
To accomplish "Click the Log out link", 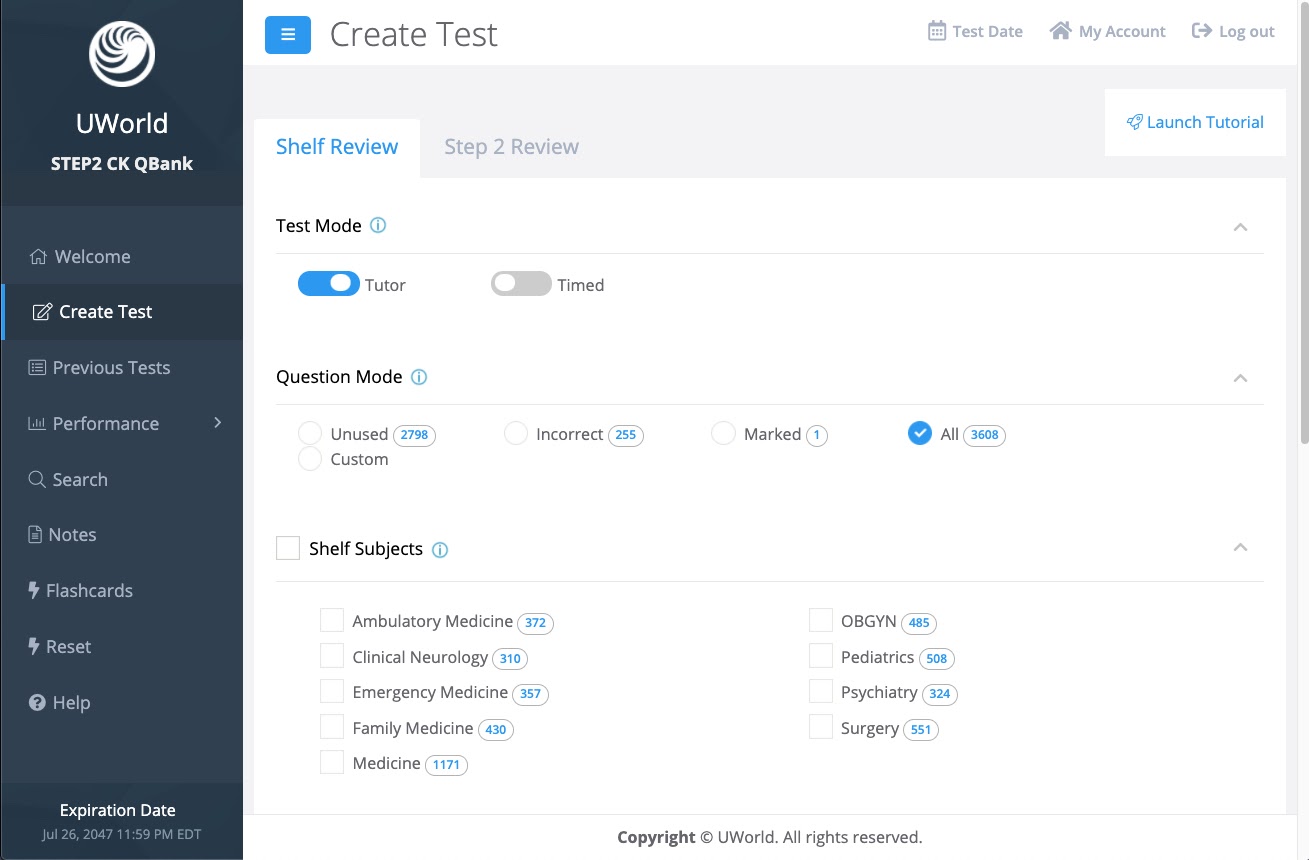I will click(x=1233, y=31).
